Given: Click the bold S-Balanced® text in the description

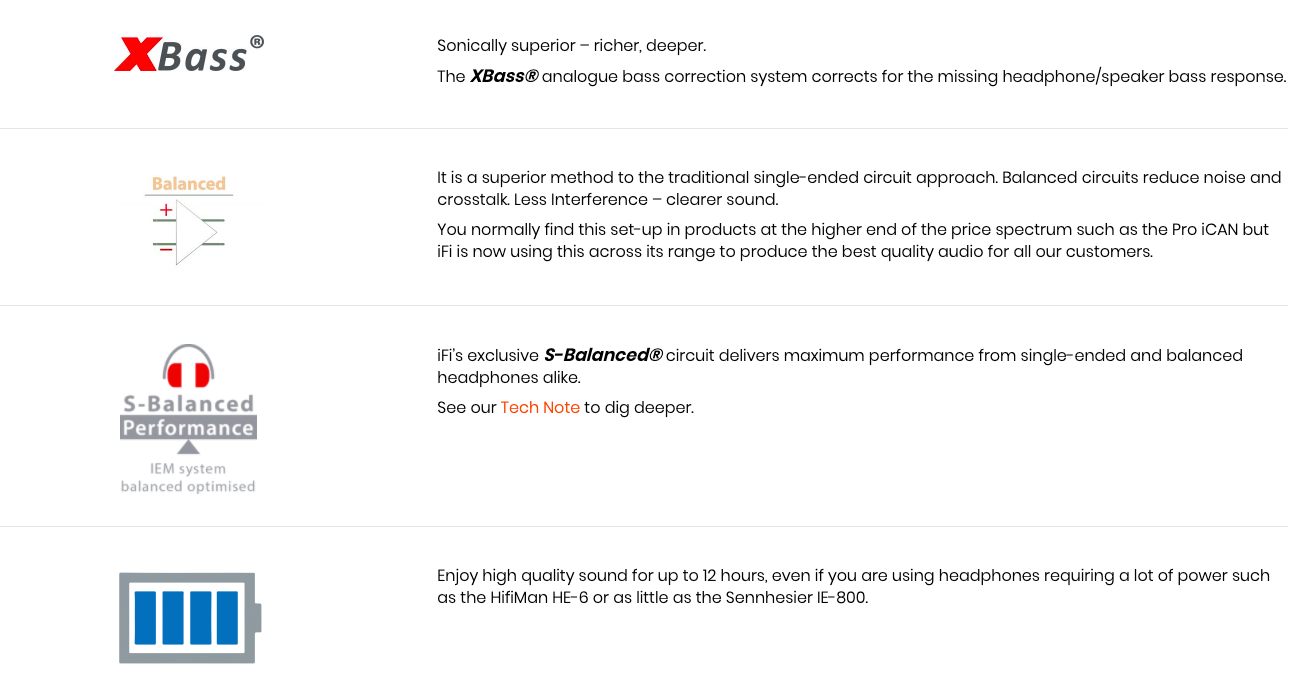Looking at the screenshot, I should point(603,355).
